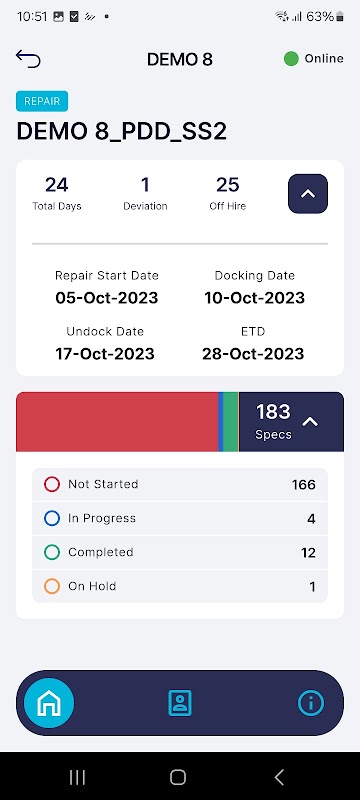The image size is (360, 800).
Task: Tap the green Online status indicator
Action: point(291,59)
